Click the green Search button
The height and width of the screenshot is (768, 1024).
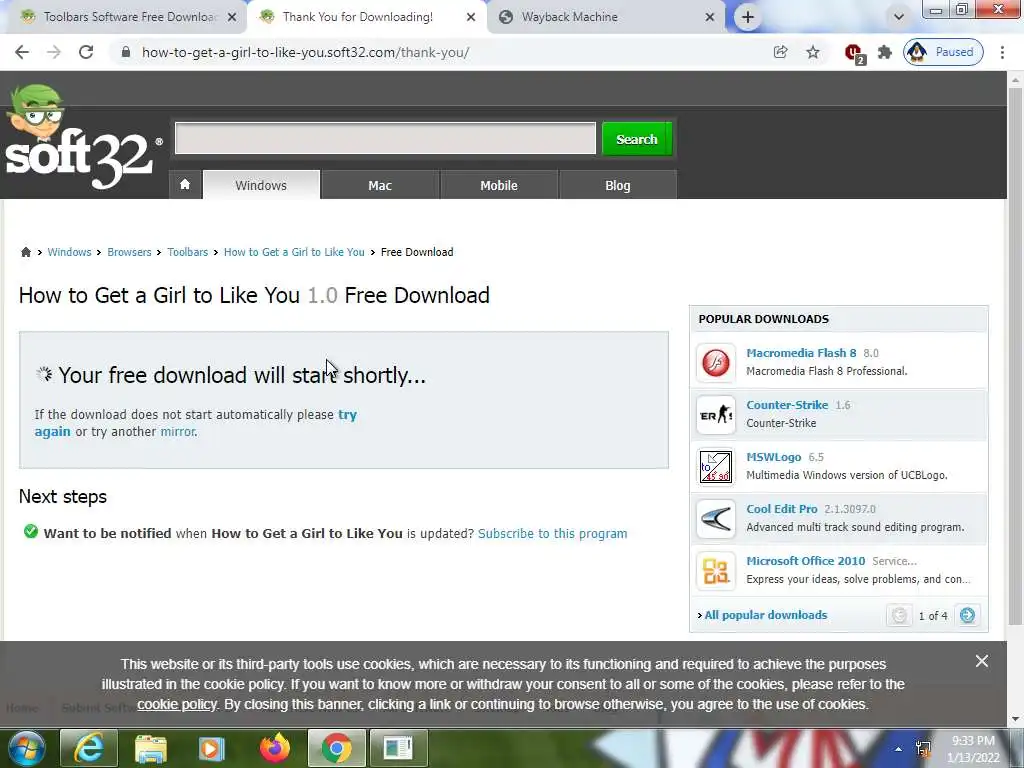637,139
